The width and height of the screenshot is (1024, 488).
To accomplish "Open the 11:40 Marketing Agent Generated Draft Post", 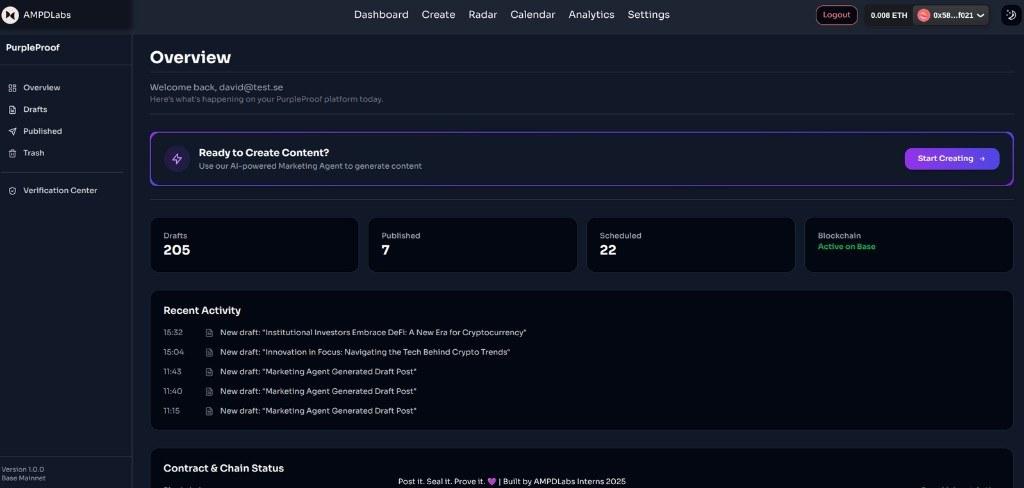I will pos(318,391).
